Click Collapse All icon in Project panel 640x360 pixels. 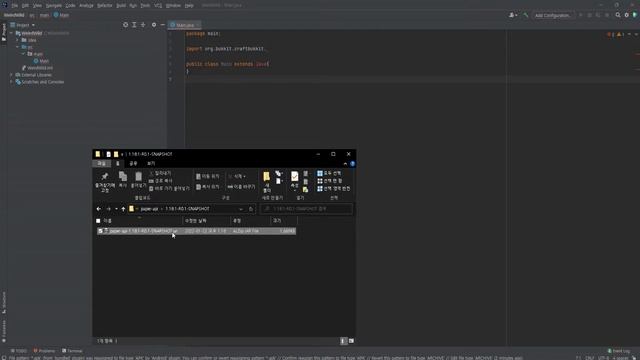click(143, 25)
